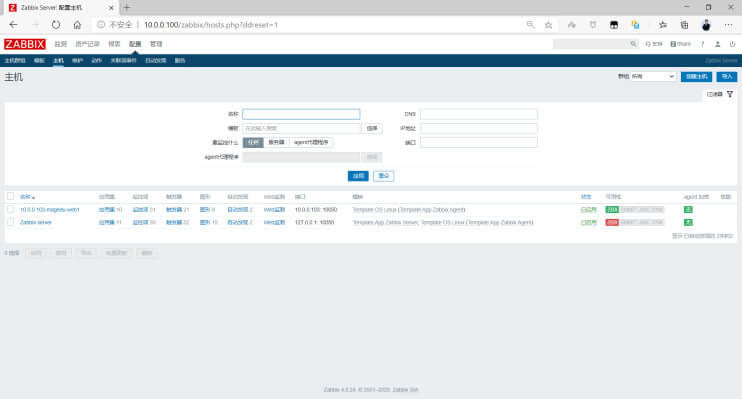742x399 pixels.
Task: Switch to Maintenance submenu
Action: (x=78, y=61)
